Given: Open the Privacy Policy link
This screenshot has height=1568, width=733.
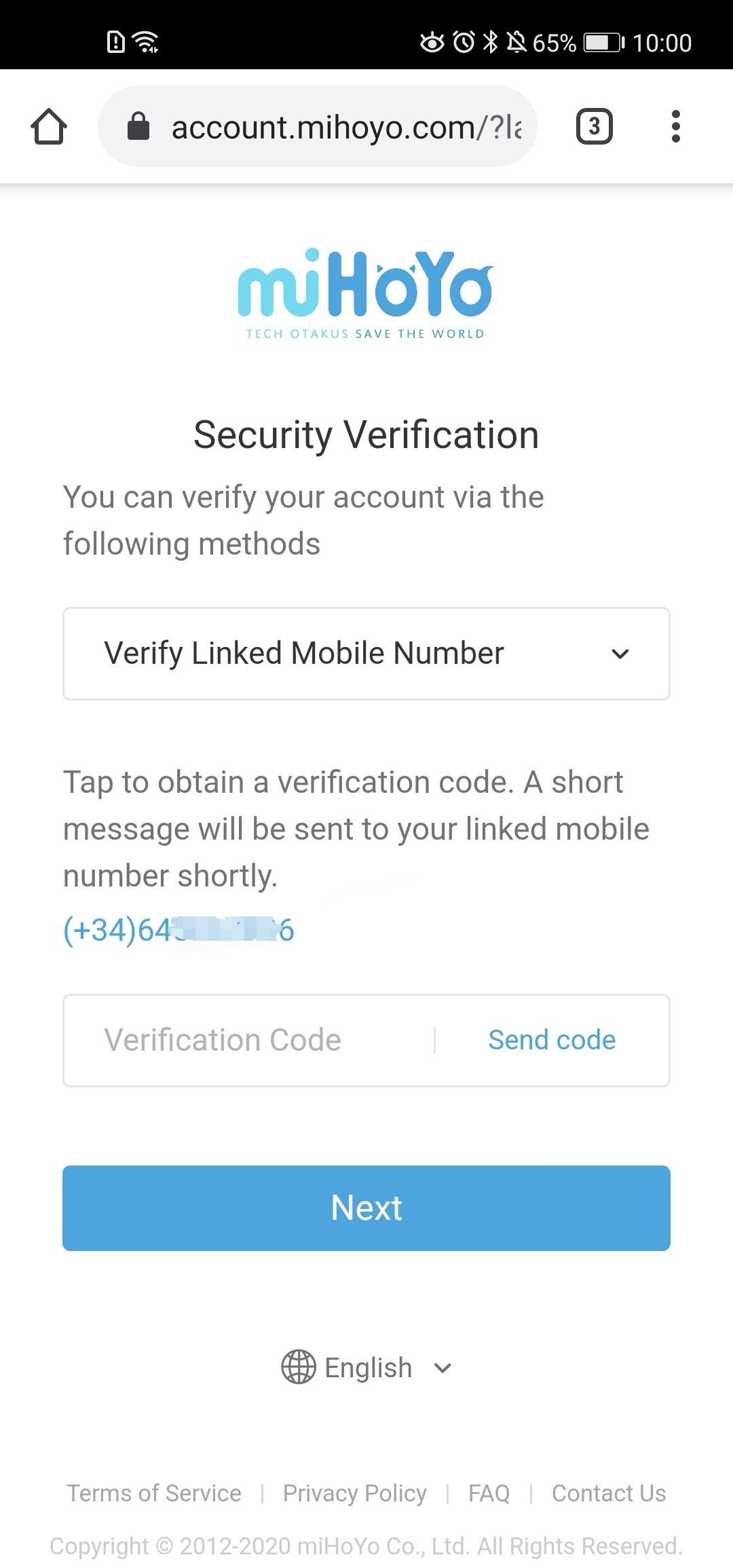Looking at the screenshot, I should pyautogui.click(x=355, y=1493).
